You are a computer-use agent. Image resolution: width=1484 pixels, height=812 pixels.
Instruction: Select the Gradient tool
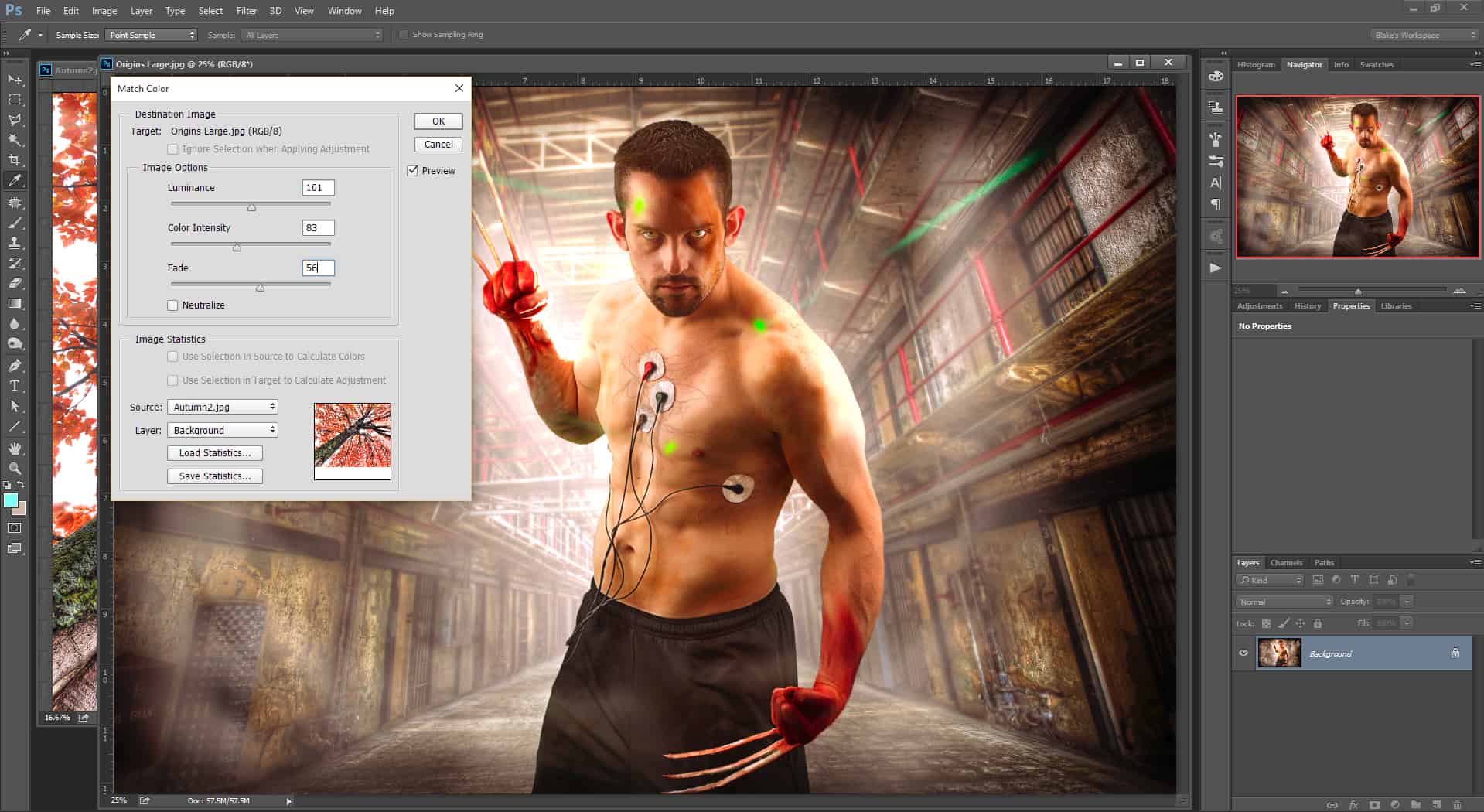point(15,304)
